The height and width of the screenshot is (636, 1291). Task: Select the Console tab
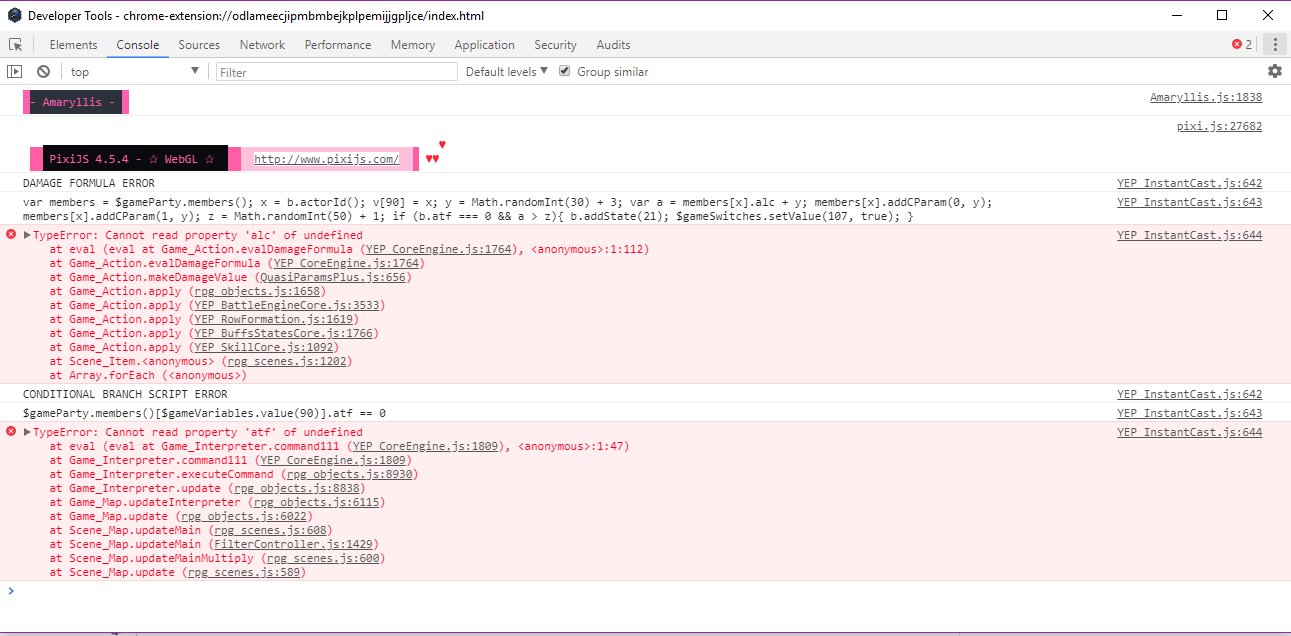pos(138,45)
